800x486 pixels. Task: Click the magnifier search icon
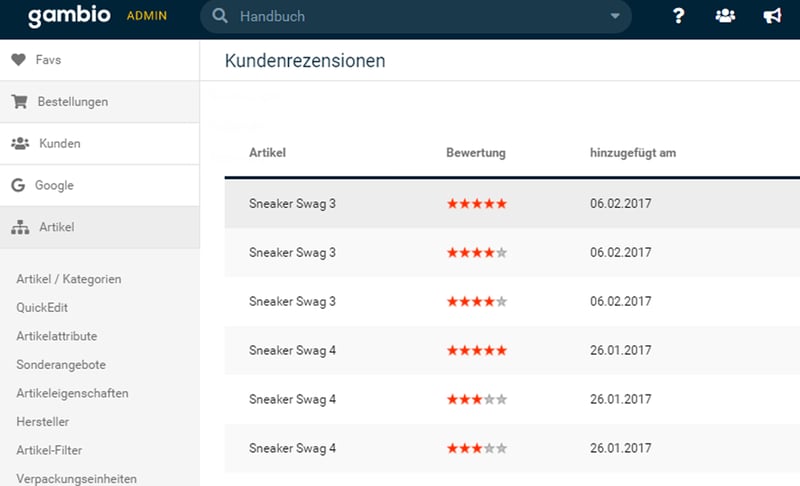pyautogui.click(x=219, y=17)
